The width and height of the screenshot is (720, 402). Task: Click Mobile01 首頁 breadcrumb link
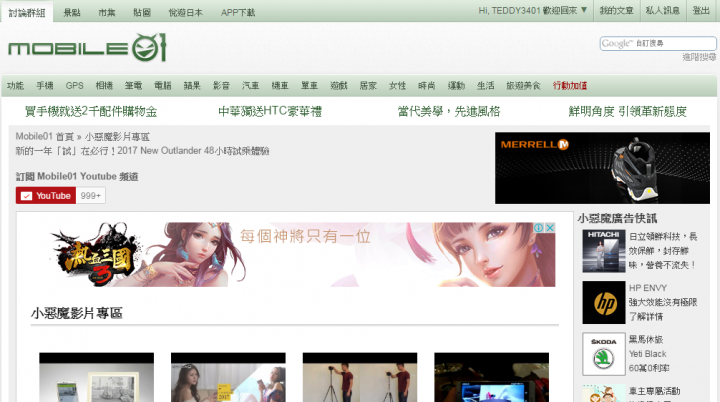[x=45, y=136]
